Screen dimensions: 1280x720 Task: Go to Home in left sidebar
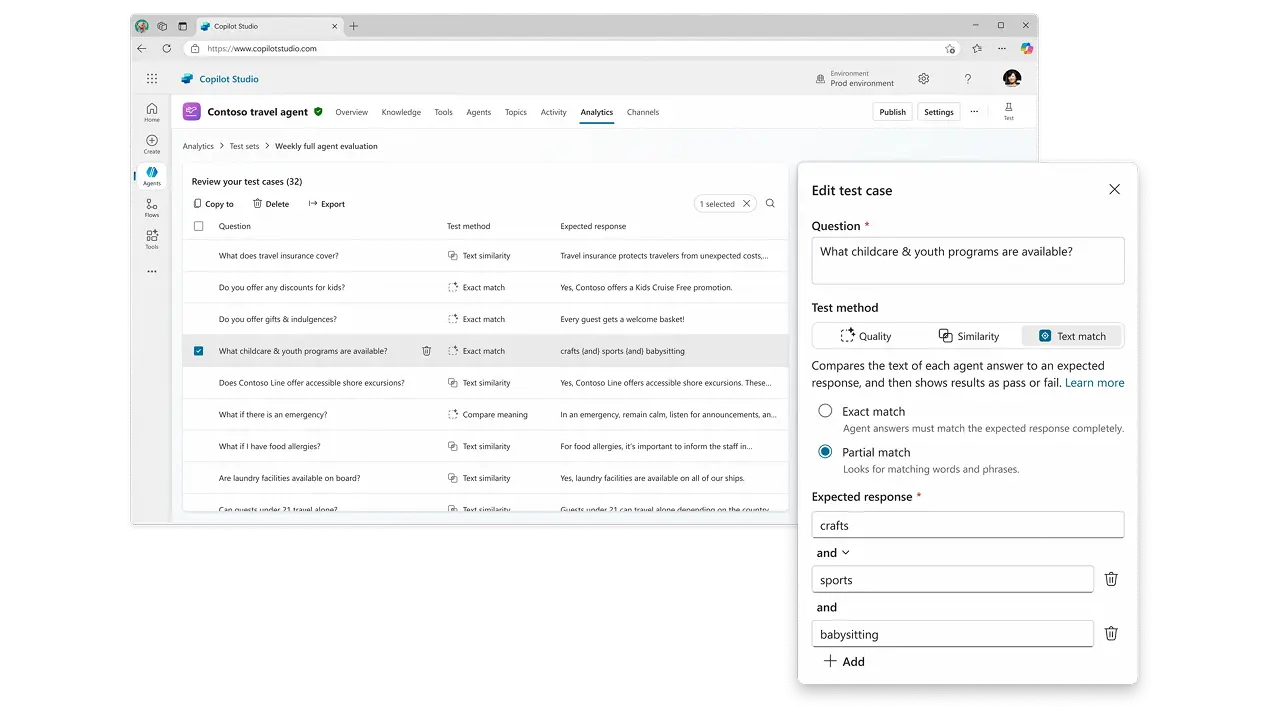[x=152, y=112]
